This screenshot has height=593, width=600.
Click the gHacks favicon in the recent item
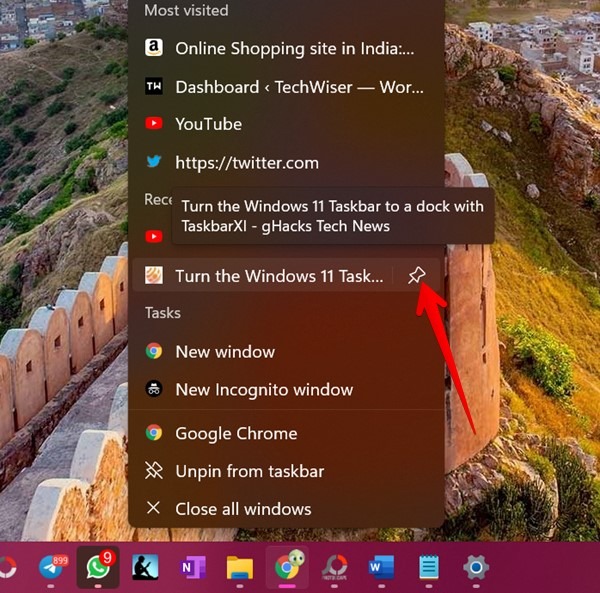coord(154,275)
